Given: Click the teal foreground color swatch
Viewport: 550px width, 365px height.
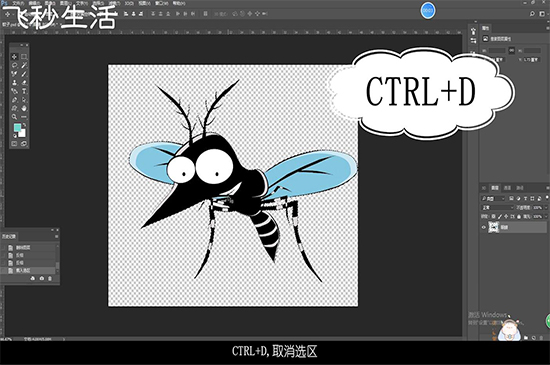Looking at the screenshot, I should pyautogui.click(x=17, y=127).
